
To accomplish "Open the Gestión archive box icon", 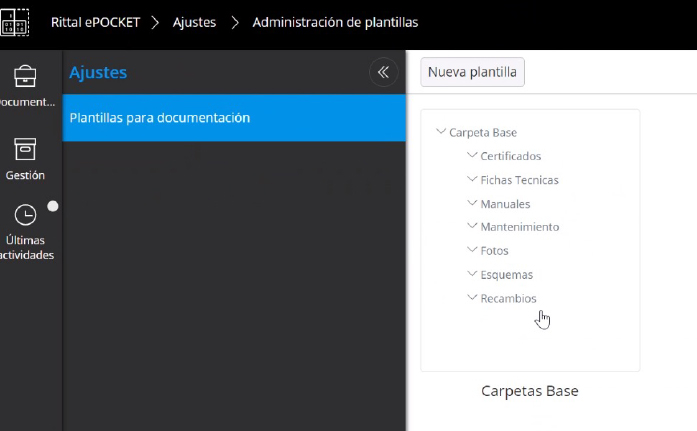I will coord(25,149).
